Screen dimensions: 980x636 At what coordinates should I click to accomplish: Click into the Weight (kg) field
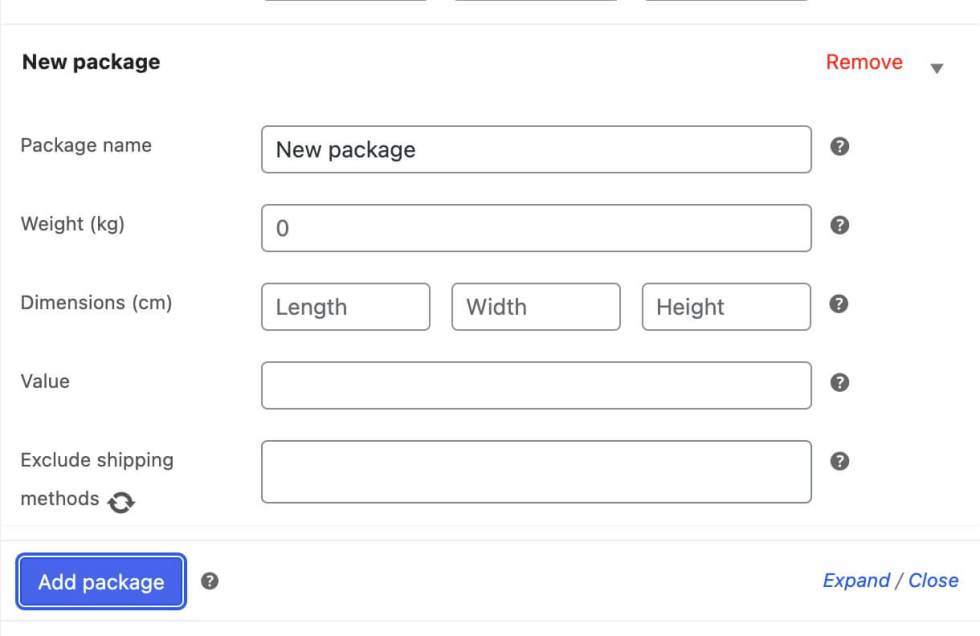(536, 228)
